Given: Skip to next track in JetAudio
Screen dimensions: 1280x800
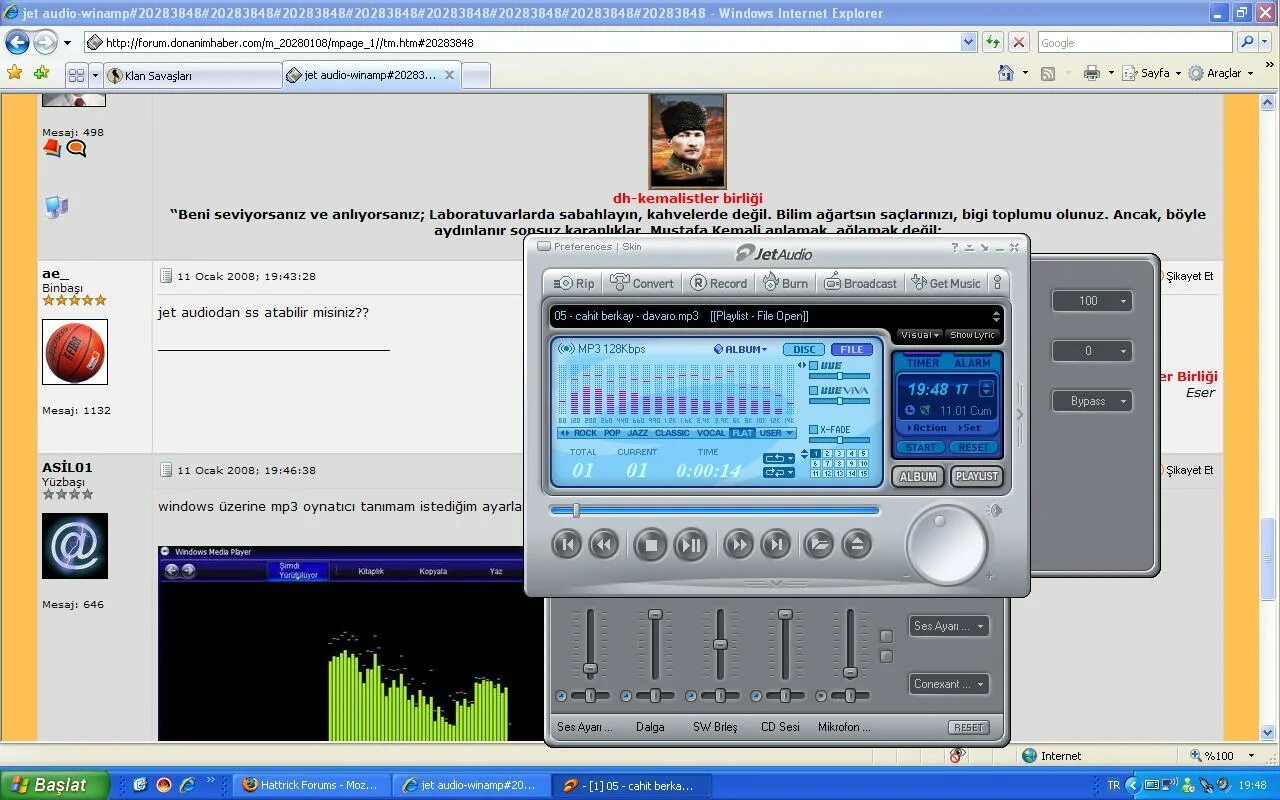Looking at the screenshot, I should [775, 544].
